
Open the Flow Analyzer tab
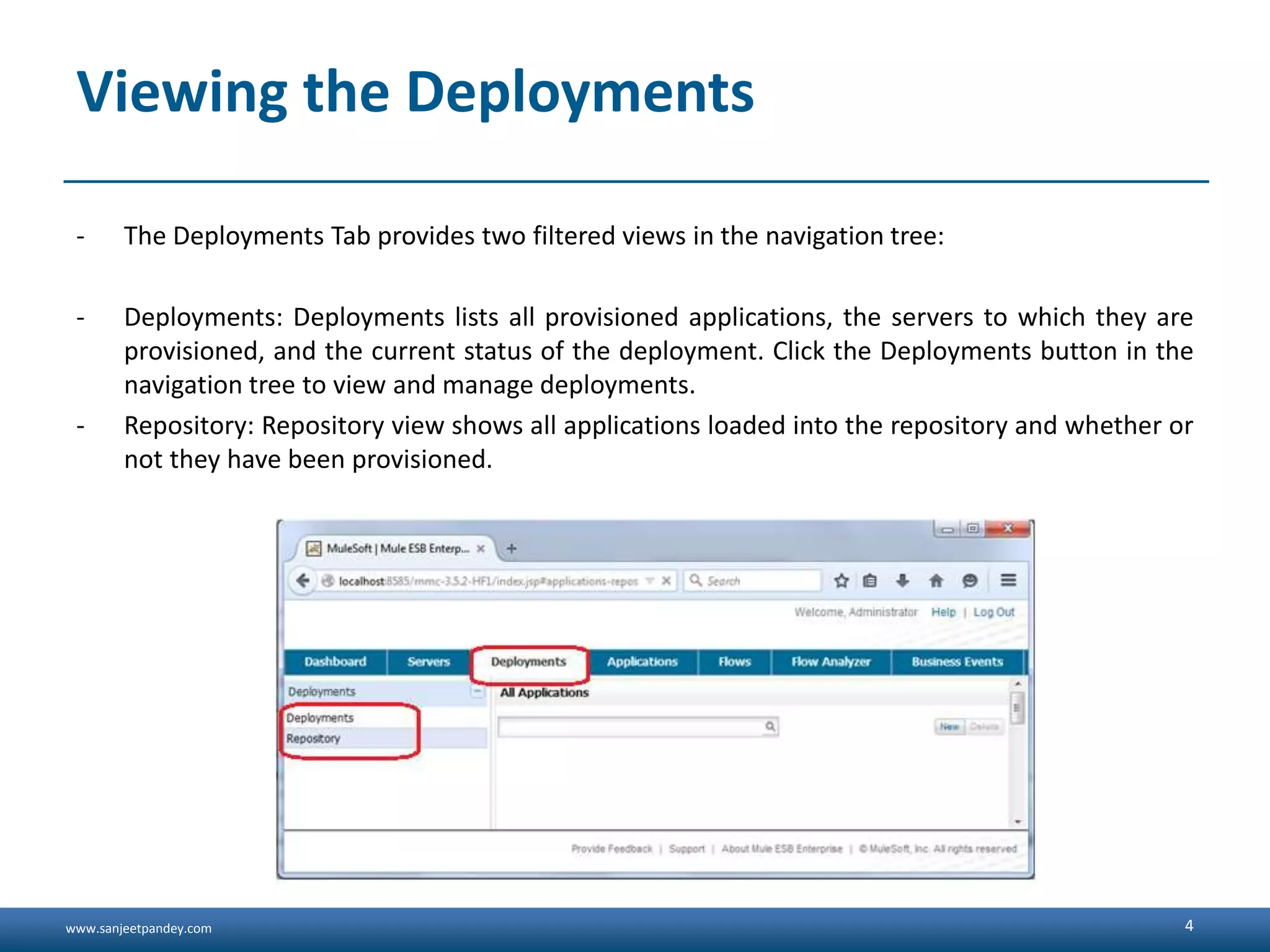831,662
